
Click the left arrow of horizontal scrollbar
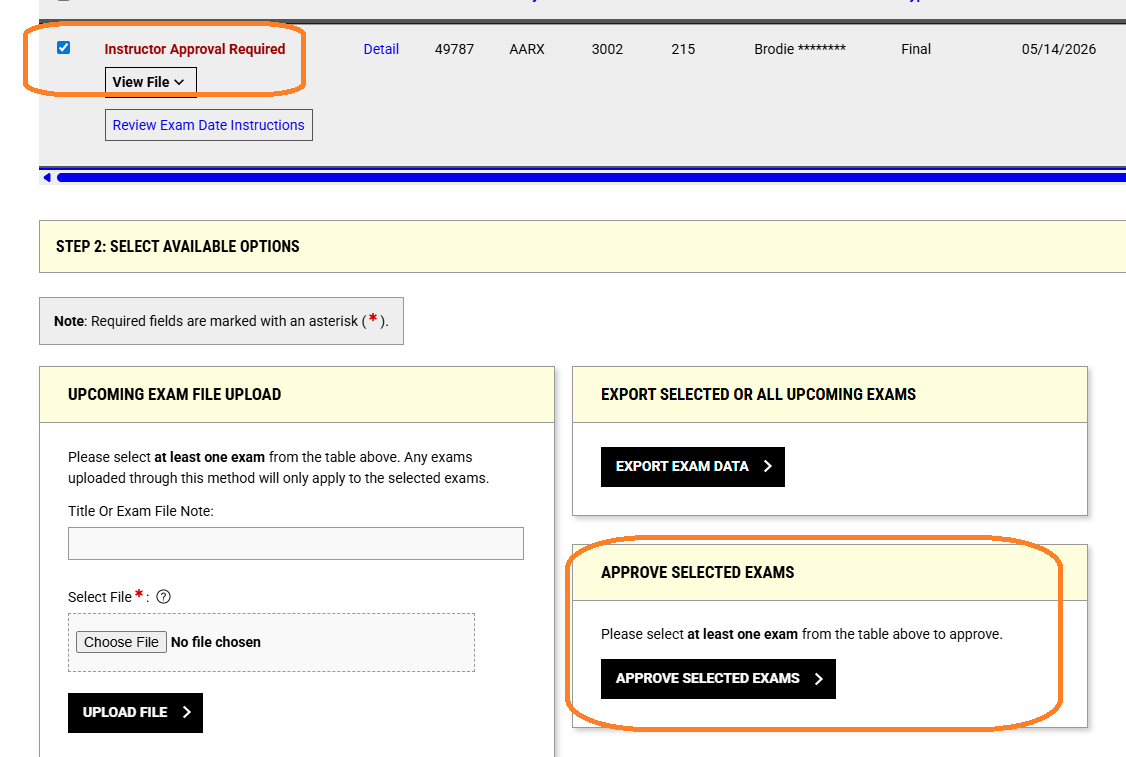pos(47,177)
